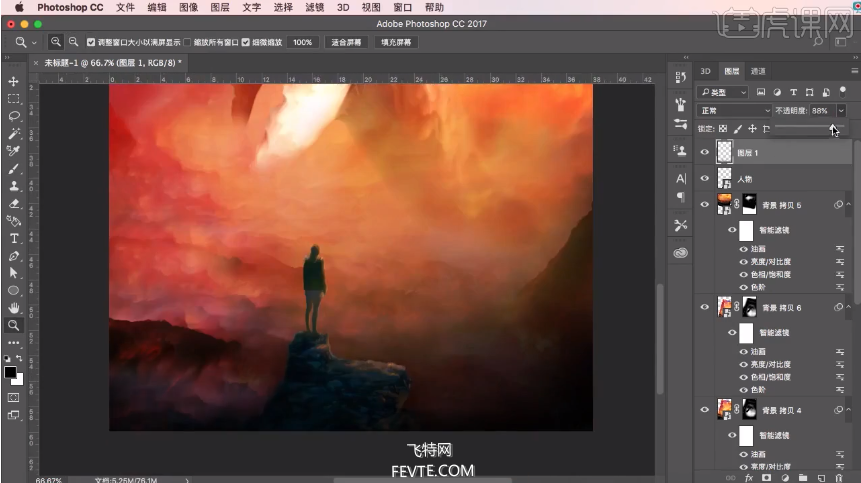Select the 图层 1 layer thumbnail
This screenshot has height=483, width=861.
click(725, 151)
